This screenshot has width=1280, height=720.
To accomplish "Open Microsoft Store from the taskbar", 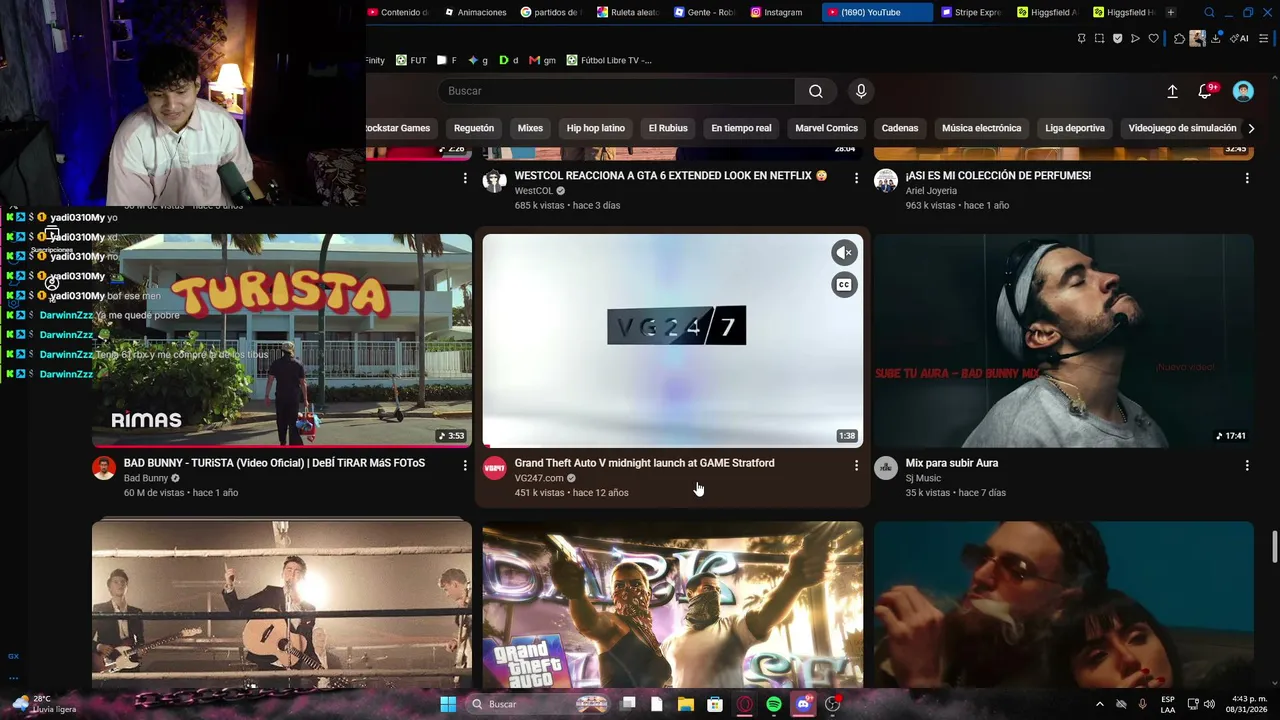I will (715, 704).
